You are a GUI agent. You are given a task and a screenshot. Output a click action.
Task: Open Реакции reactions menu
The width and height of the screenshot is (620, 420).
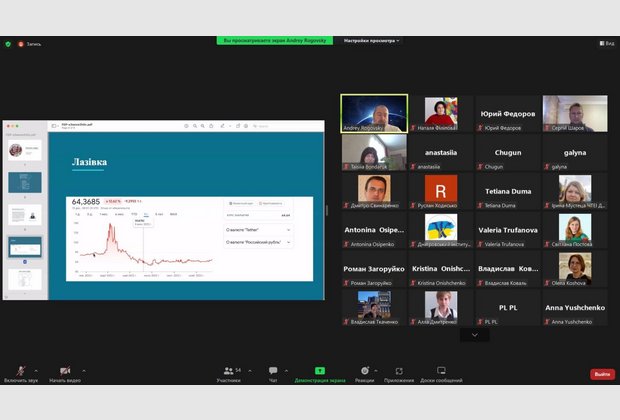pos(365,374)
